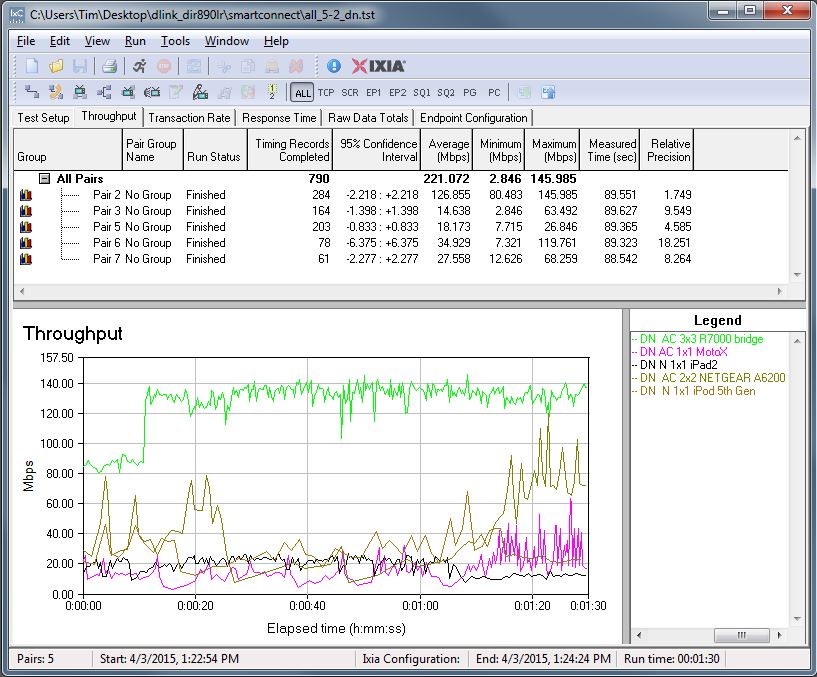Open the Run menu
The width and height of the screenshot is (817, 677).
coord(135,41)
